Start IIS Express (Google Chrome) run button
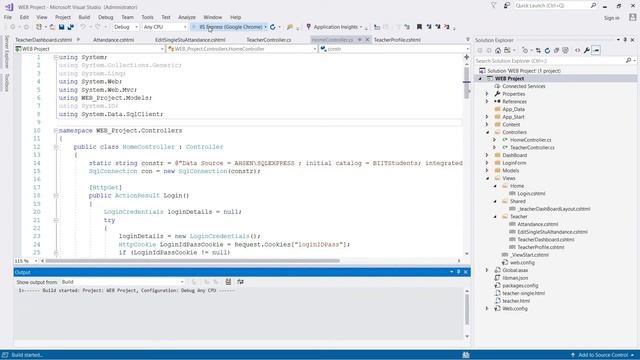 tap(228, 27)
